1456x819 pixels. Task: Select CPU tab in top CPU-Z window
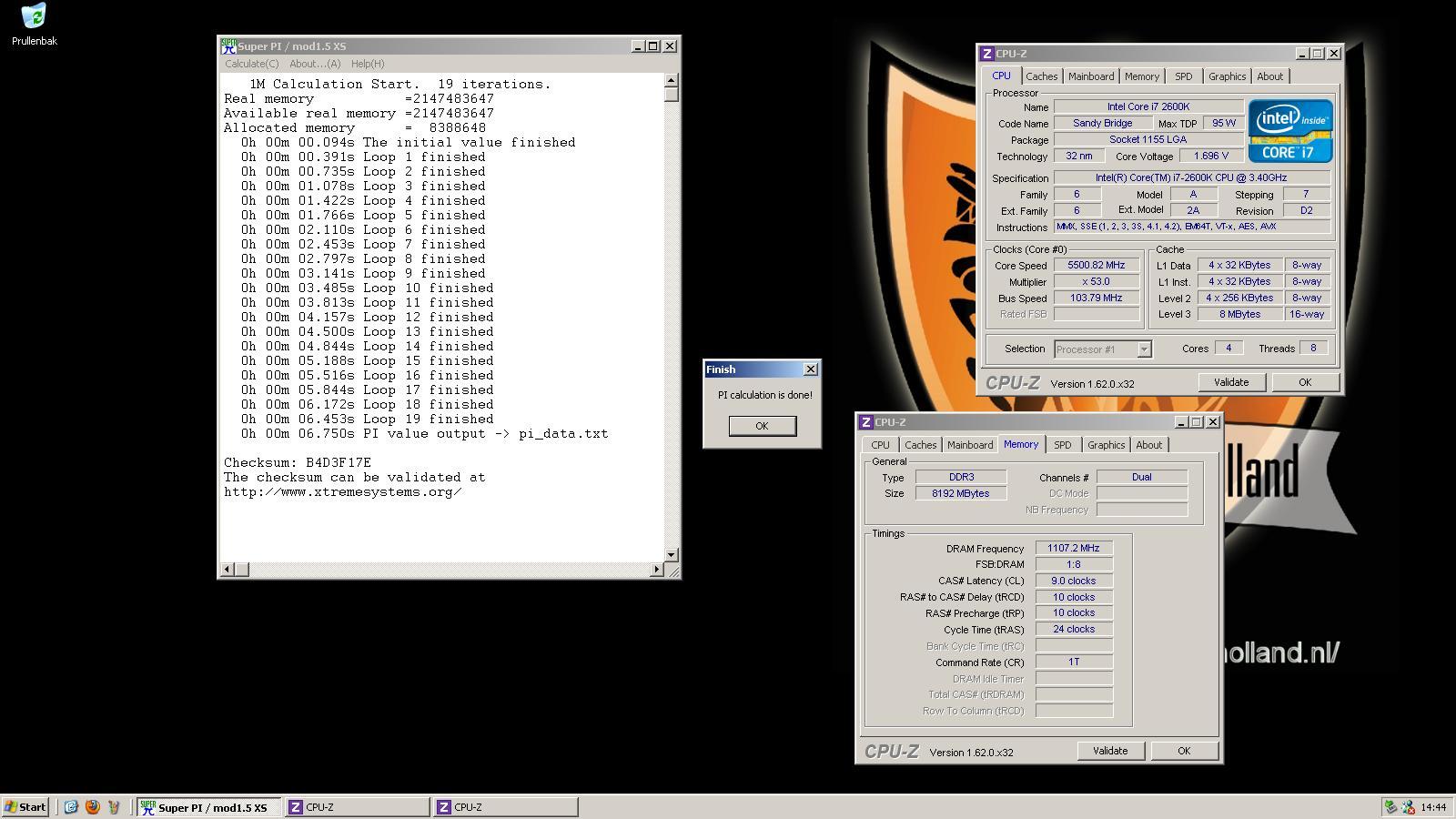point(1001,76)
